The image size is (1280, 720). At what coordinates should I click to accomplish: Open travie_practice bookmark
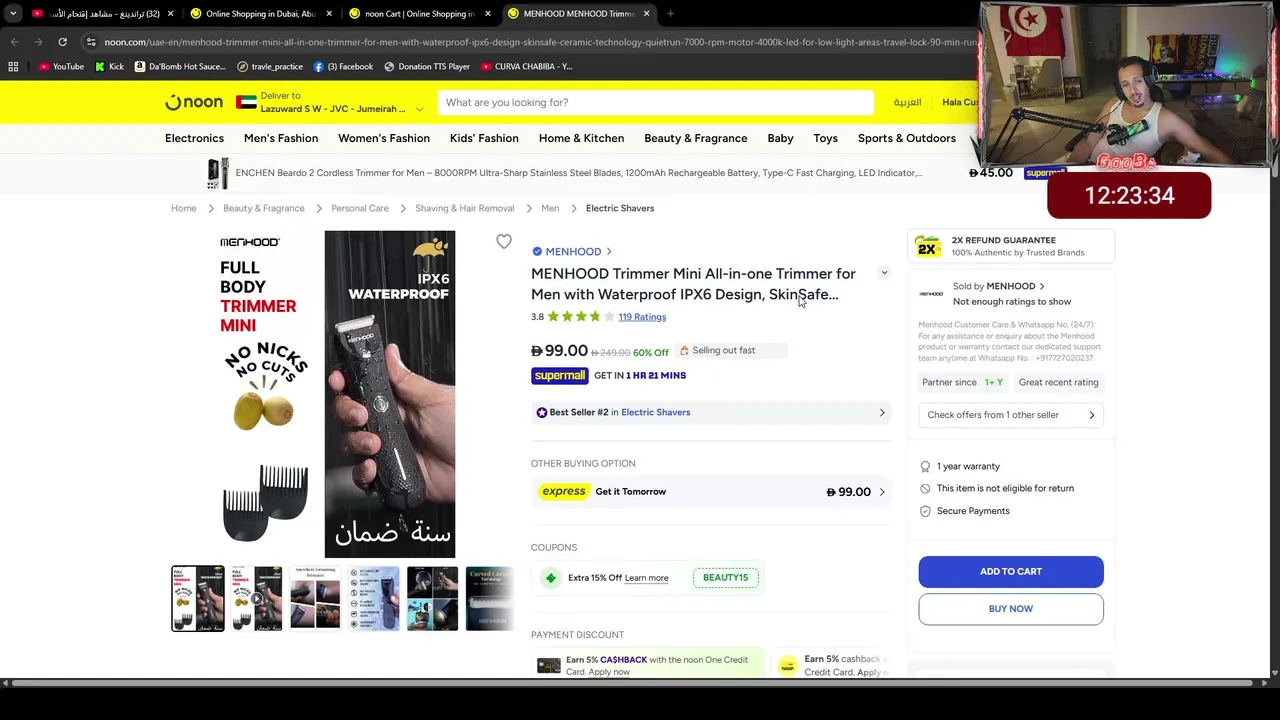270,66
